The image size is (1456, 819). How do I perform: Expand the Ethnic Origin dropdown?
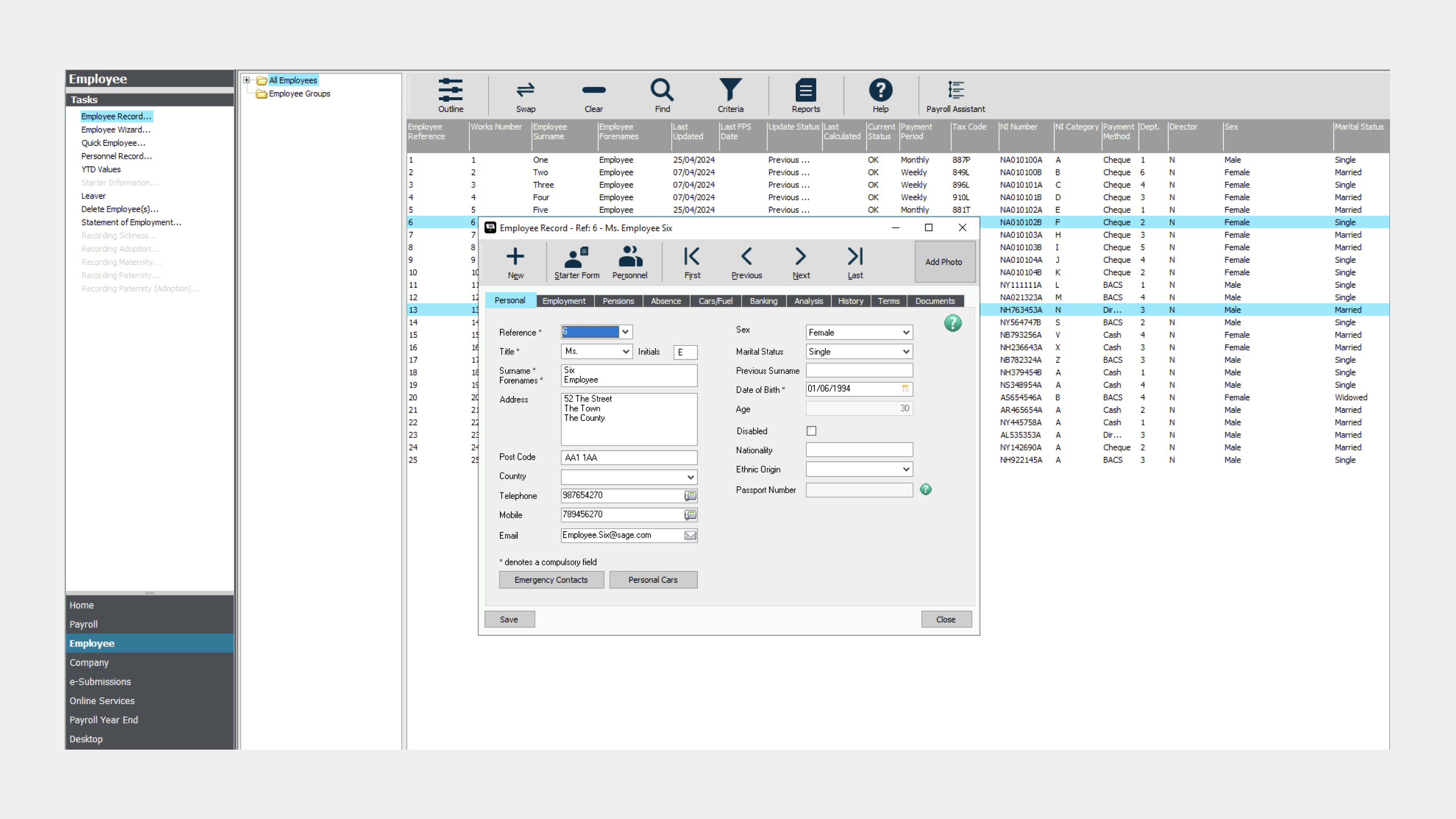click(x=906, y=470)
